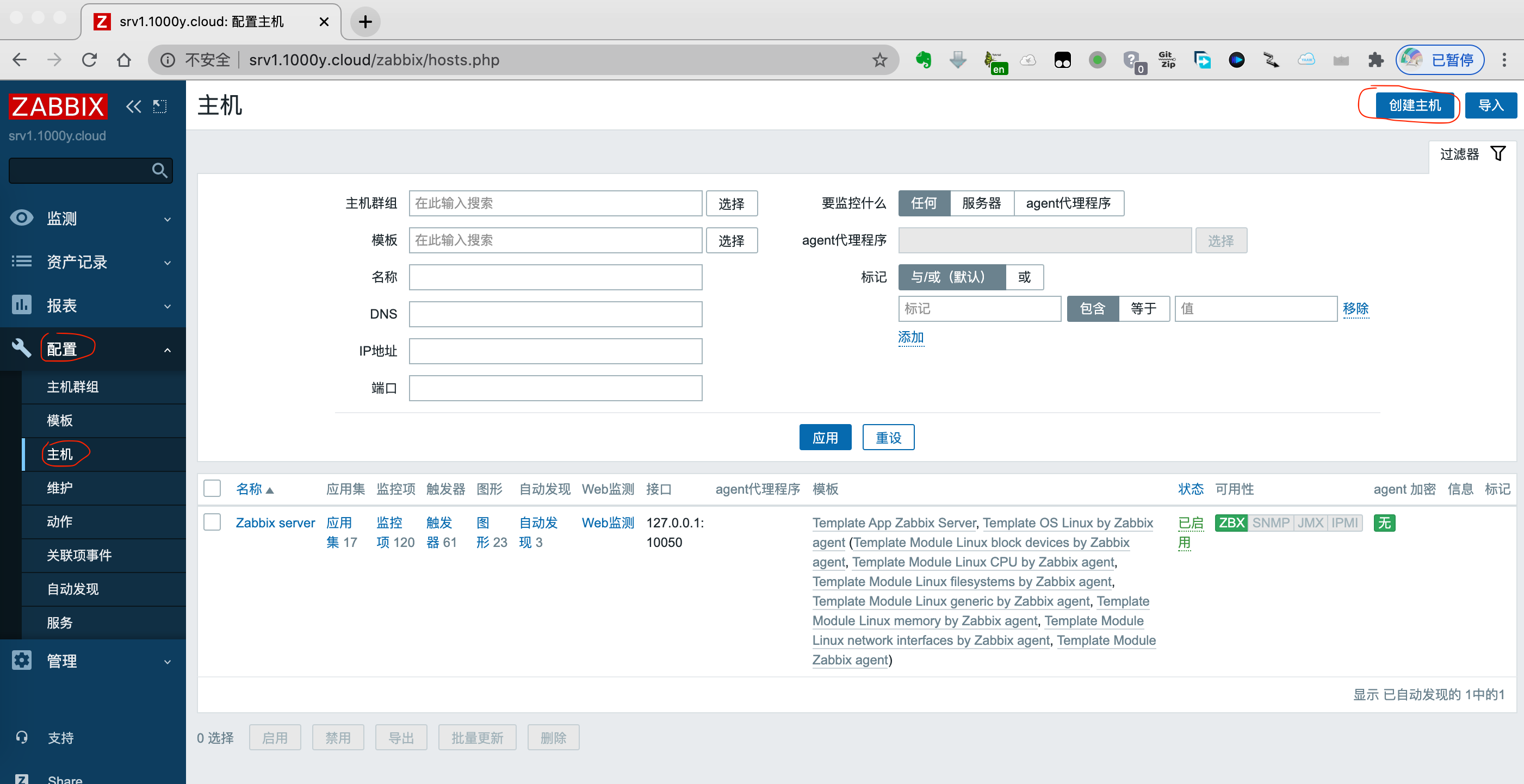The height and width of the screenshot is (784, 1524).
Task: Close the srv1.1000y.cloud tab
Action: (x=324, y=22)
